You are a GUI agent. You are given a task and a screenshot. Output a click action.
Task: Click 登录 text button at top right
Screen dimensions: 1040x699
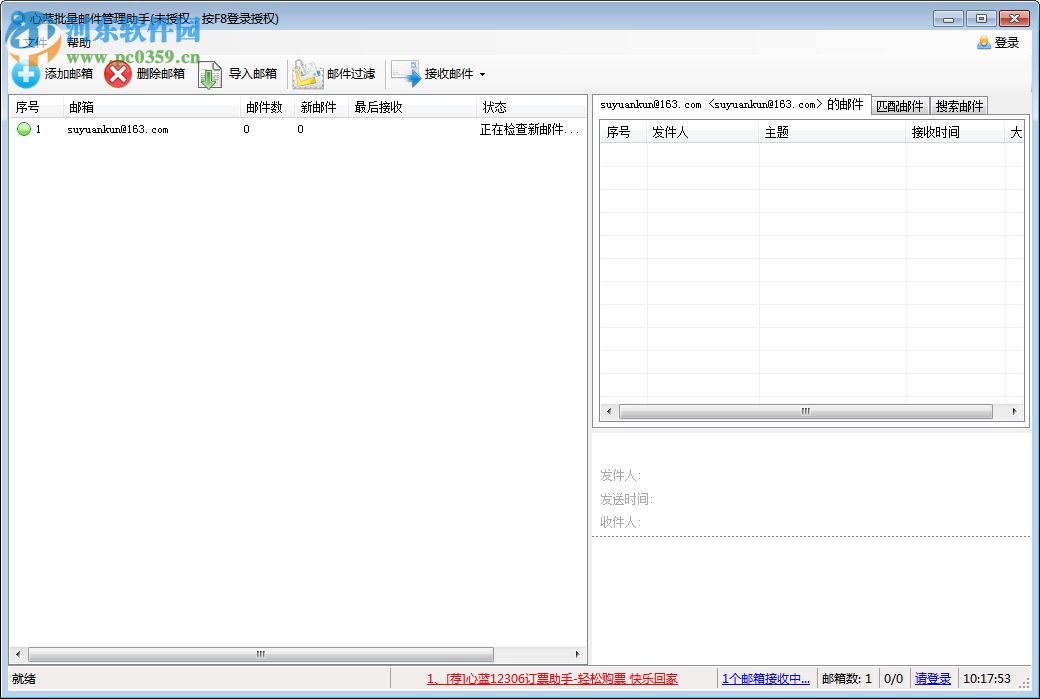tap(1007, 43)
